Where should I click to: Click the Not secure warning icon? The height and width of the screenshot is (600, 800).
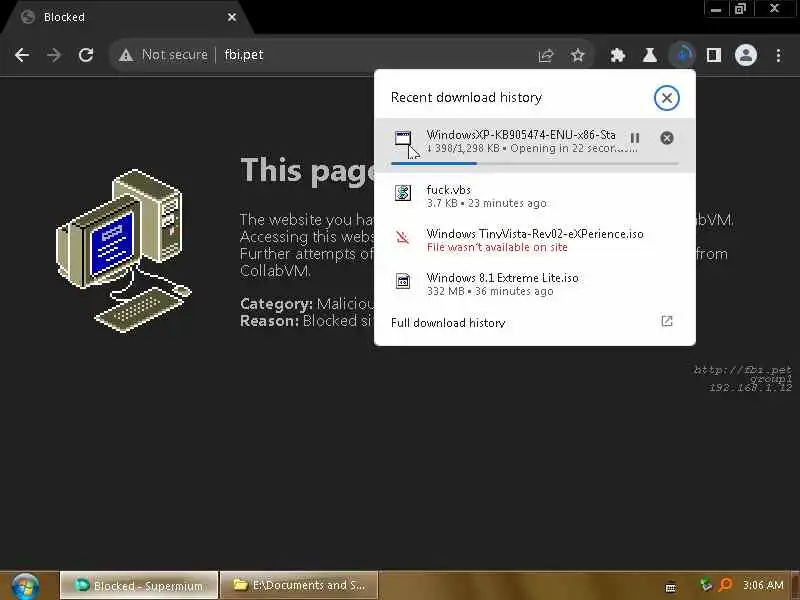click(126, 55)
